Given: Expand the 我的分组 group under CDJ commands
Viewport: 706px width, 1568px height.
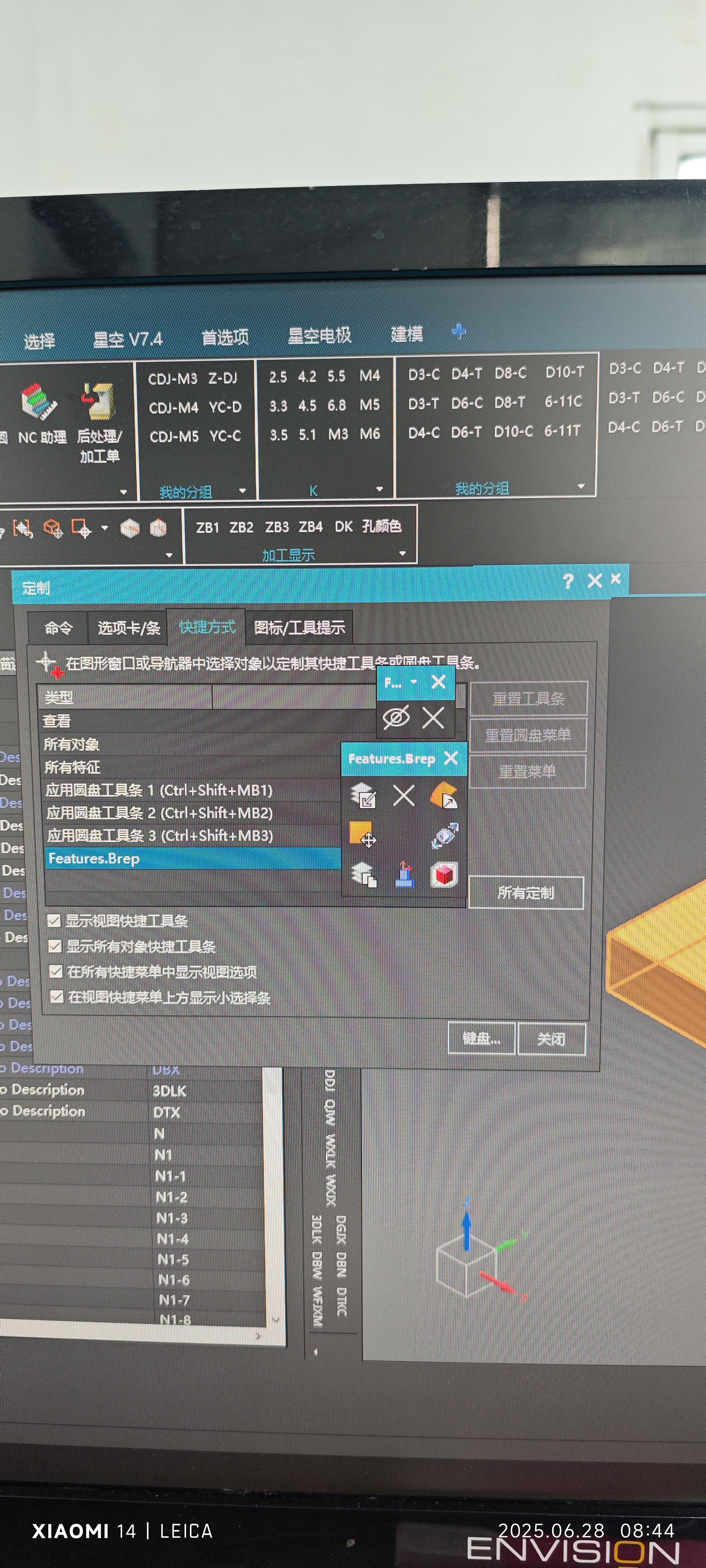Looking at the screenshot, I should click(243, 491).
